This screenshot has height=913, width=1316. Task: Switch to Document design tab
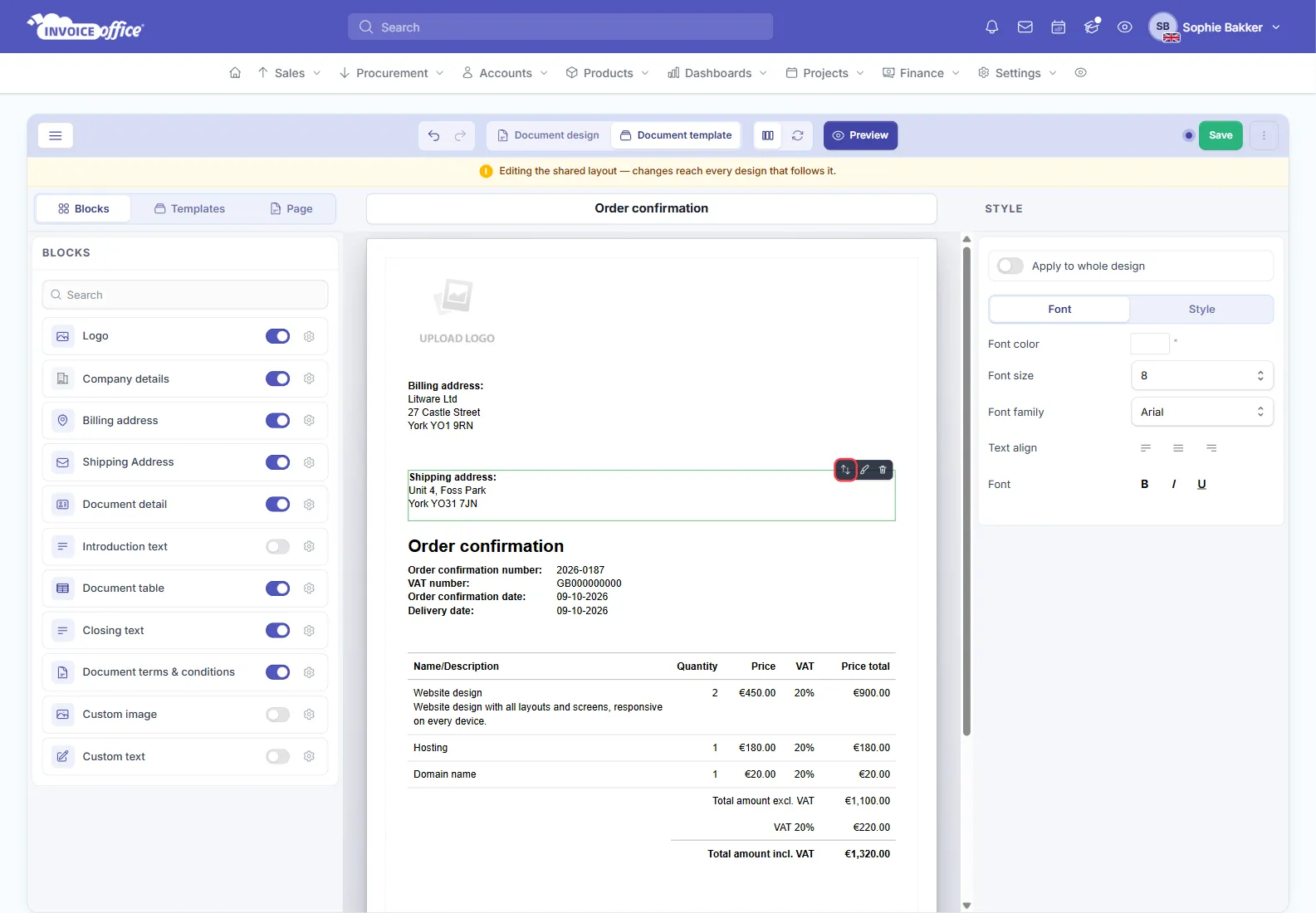click(548, 135)
